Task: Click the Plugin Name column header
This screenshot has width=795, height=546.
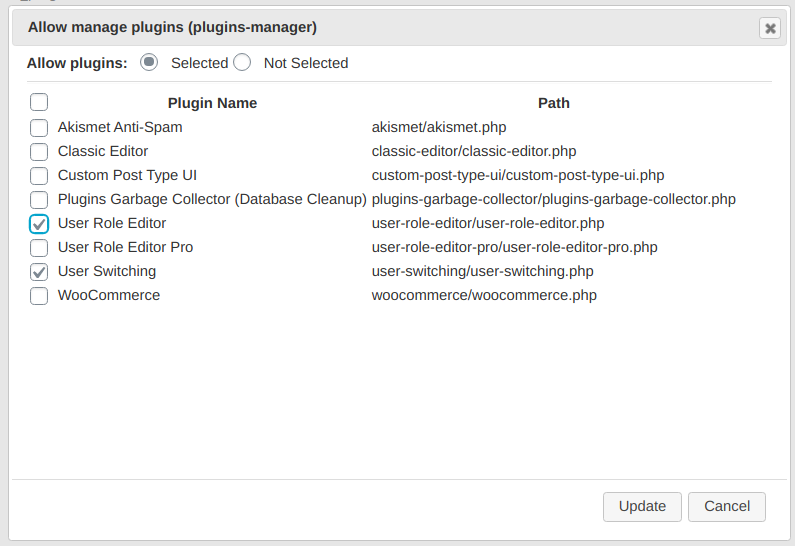Action: (x=212, y=103)
